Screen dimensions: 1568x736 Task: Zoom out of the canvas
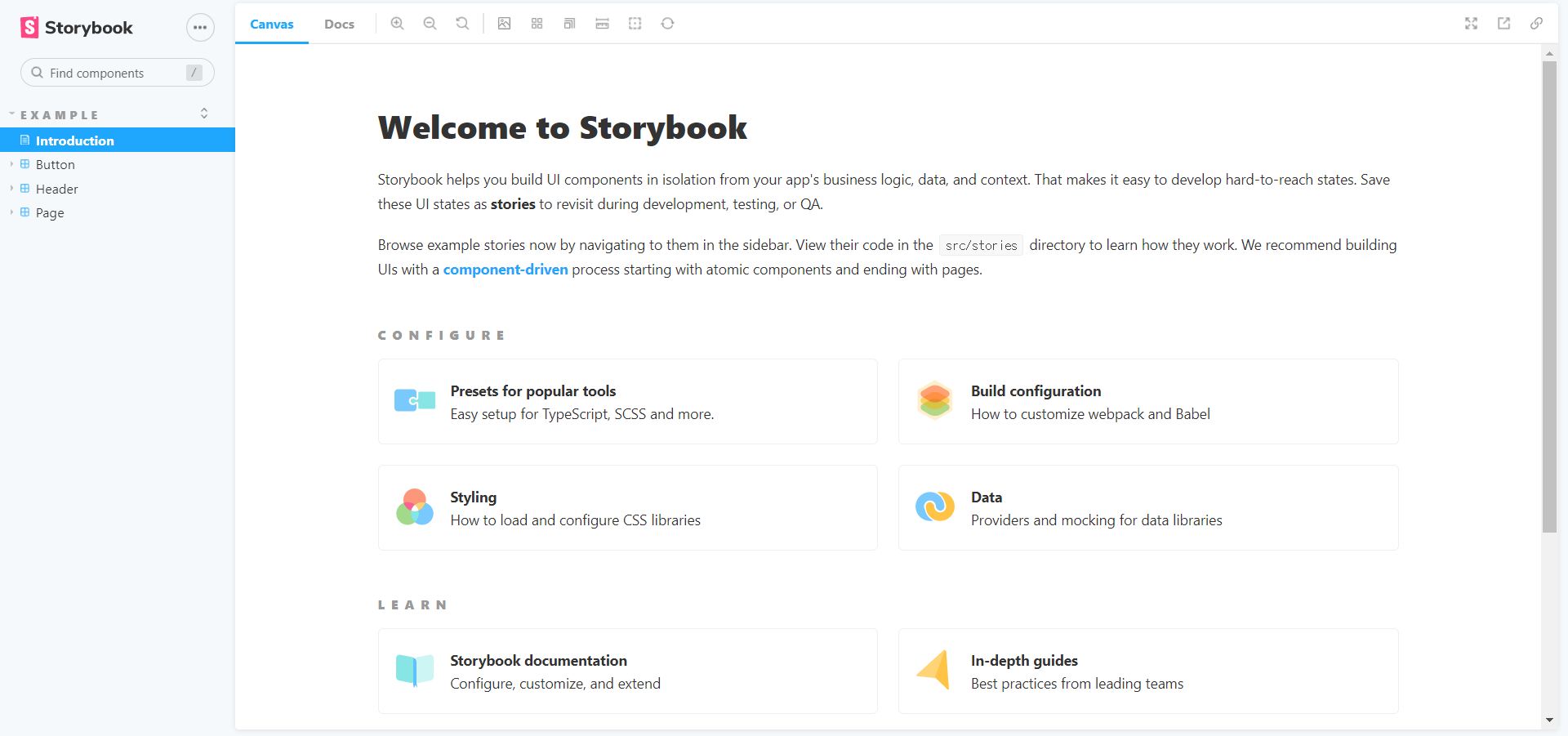click(x=430, y=24)
